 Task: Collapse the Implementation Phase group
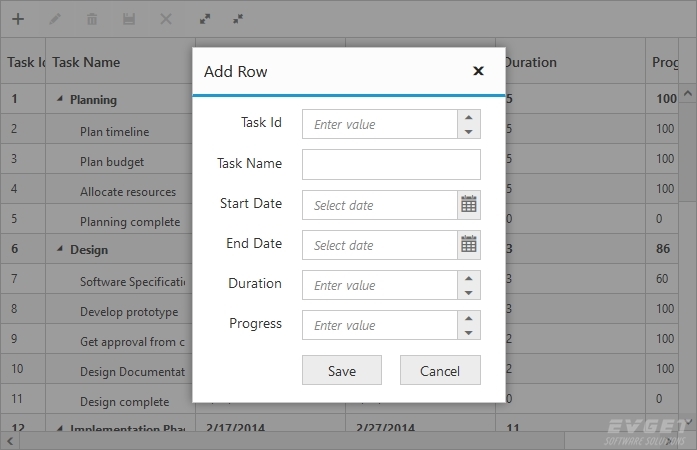[59, 429]
